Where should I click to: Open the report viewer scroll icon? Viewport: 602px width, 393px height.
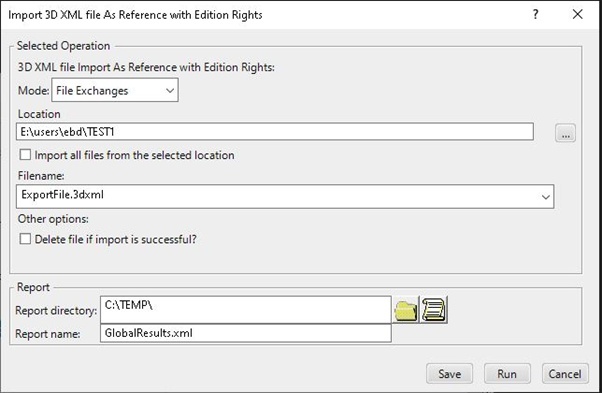pos(434,310)
